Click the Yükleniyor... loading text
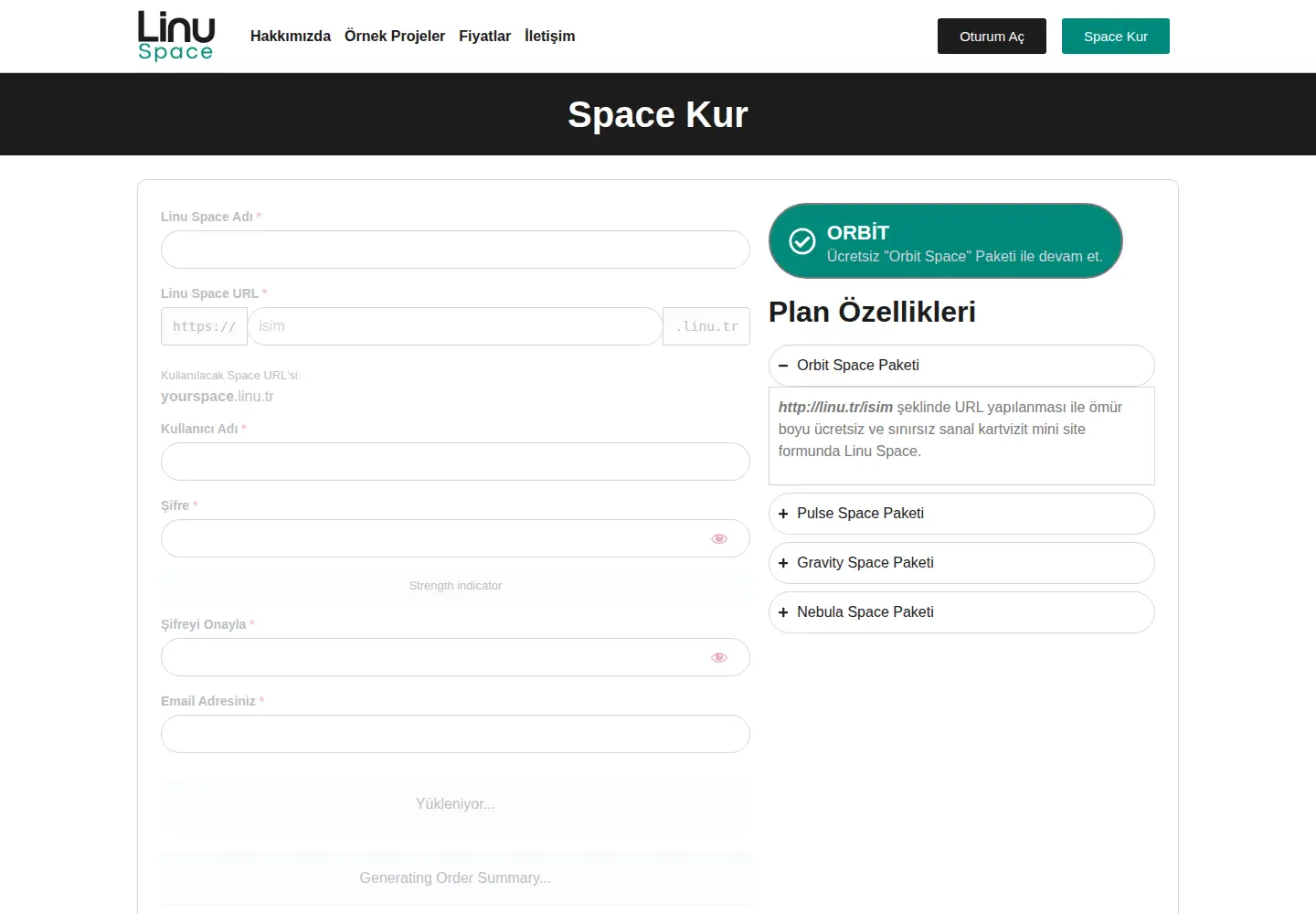Image resolution: width=1316 pixels, height=914 pixels. click(x=455, y=804)
